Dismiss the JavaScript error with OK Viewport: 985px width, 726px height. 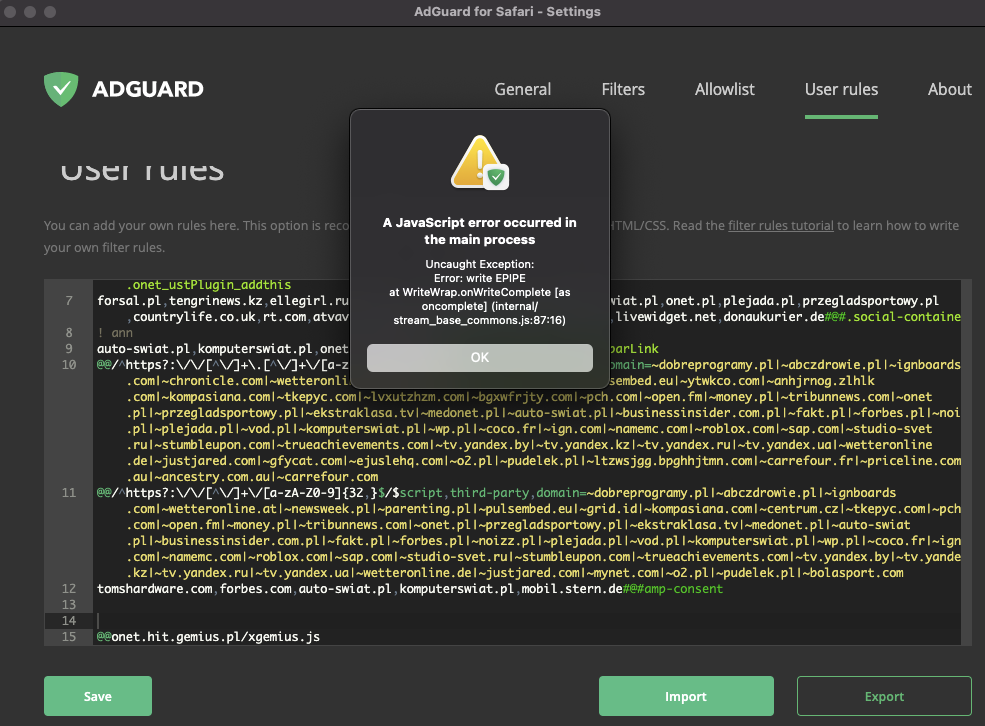(479, 357)
